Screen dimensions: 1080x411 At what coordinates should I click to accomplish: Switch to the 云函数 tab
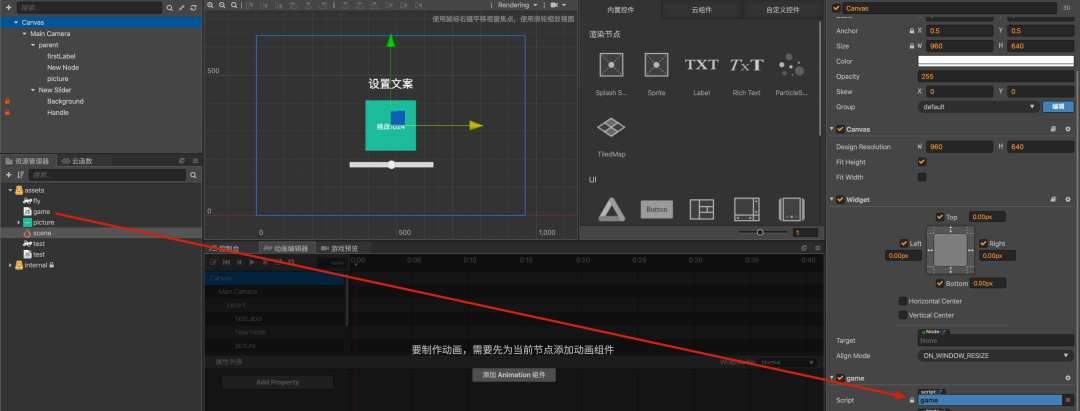(76, 161)
